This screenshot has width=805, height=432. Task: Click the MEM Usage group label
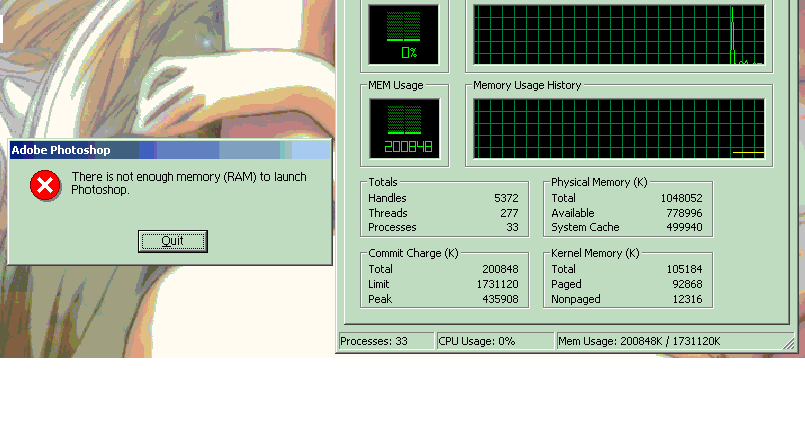coord(395,85)
